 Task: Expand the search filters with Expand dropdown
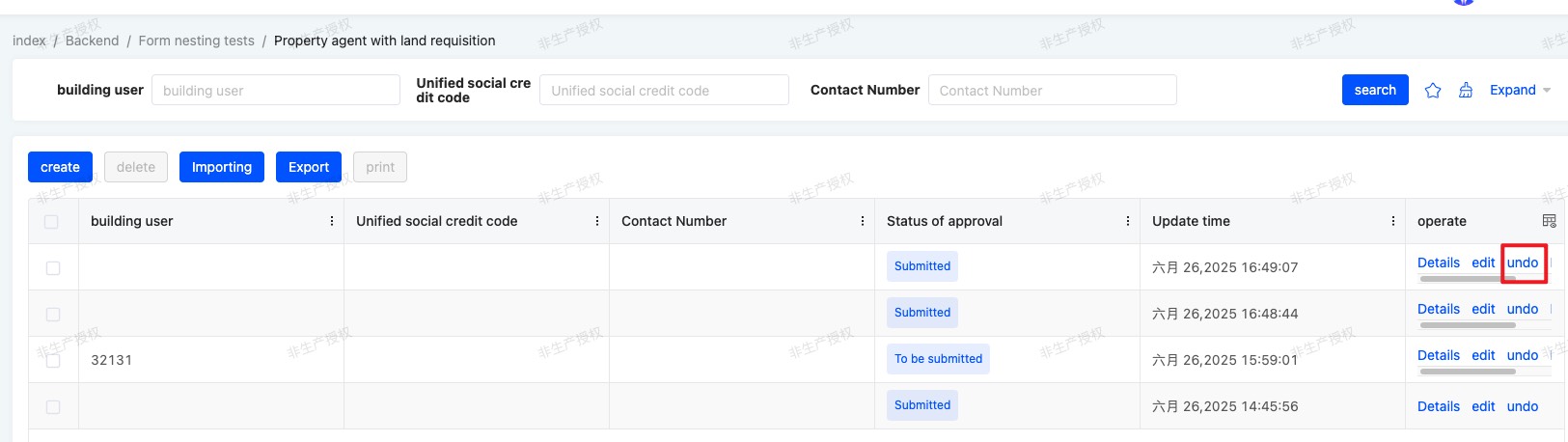pos(1520,90)
